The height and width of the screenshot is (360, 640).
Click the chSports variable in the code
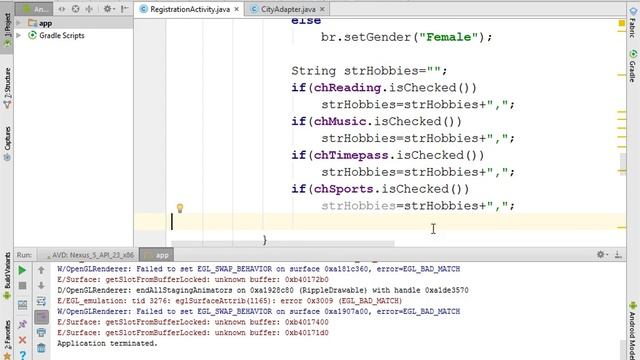pos(344,189)
